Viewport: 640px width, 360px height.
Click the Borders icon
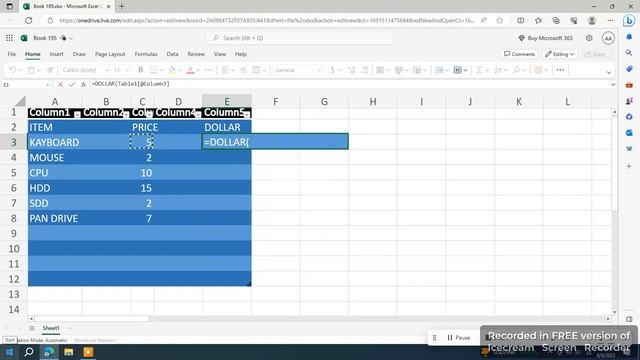pos(153,70)
